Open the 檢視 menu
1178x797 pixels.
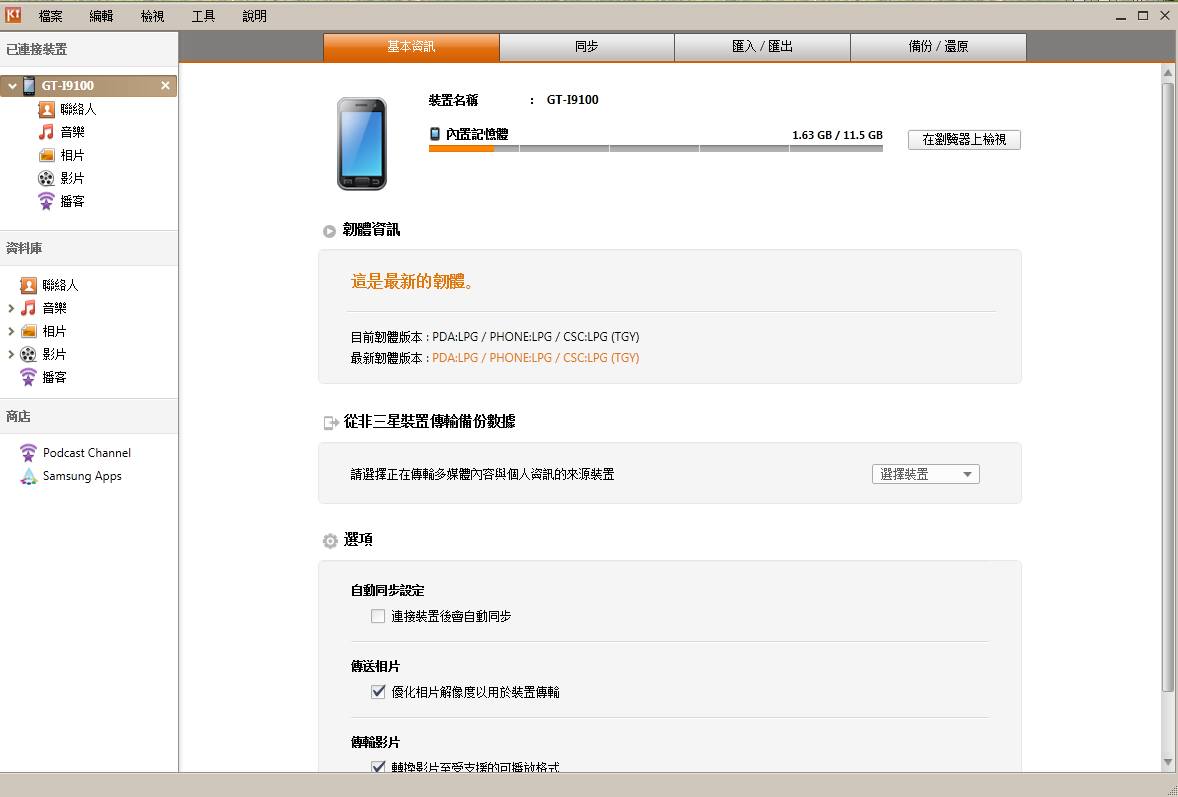[x=153, y=16]
